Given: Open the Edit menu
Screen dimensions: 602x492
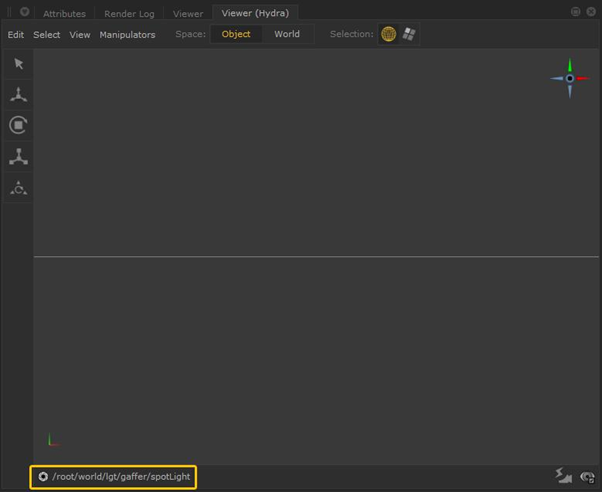Looking at the screenshot, I should pos(16,35).
